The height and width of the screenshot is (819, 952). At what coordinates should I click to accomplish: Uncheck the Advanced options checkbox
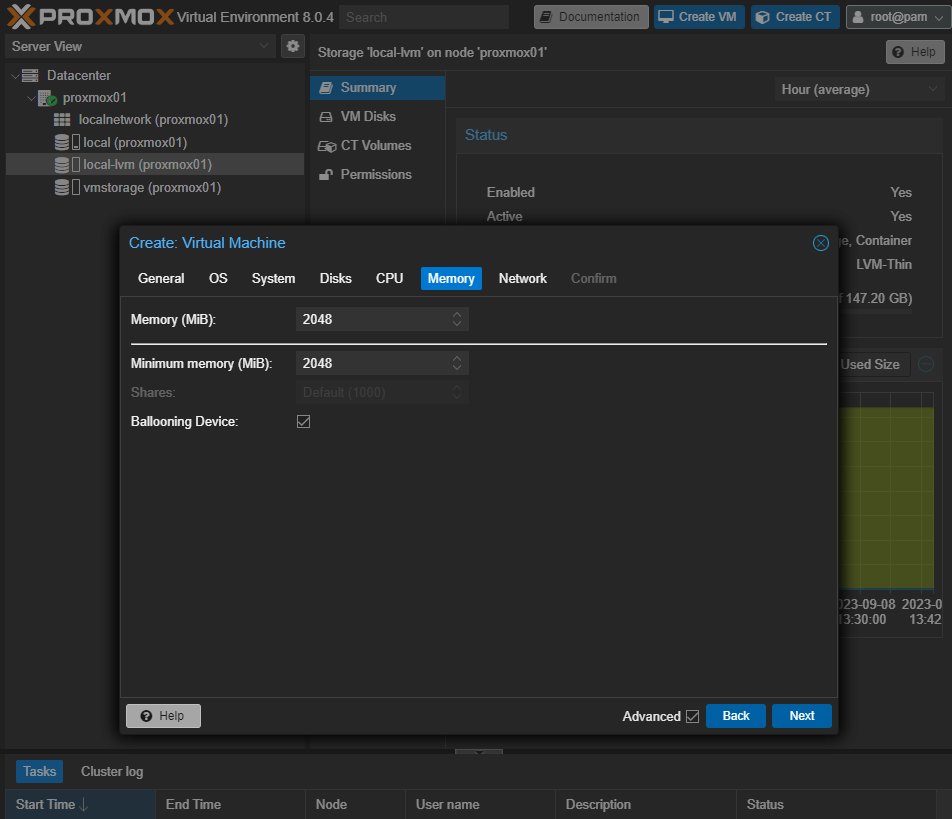[692, 716]
